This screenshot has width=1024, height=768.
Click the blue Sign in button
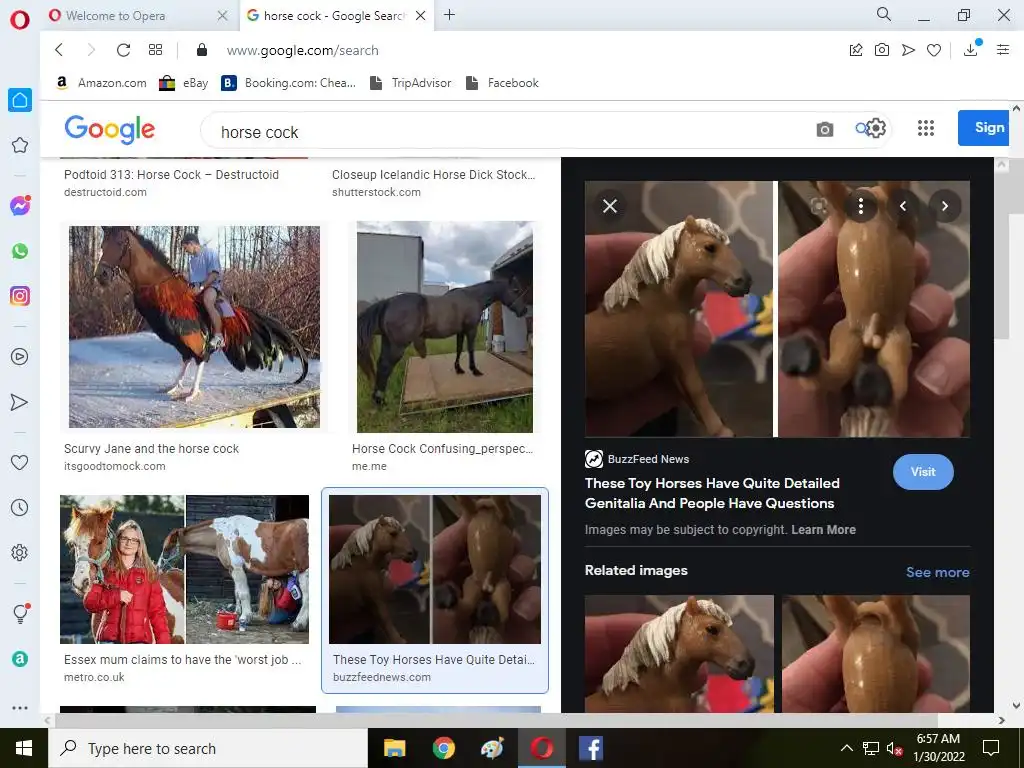(x=984, y=127)
